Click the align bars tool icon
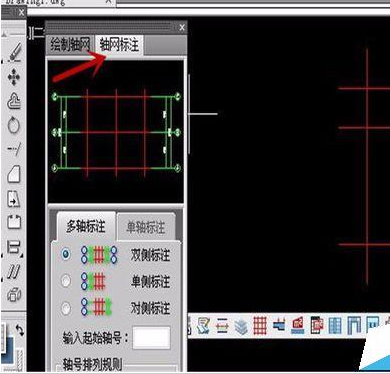390x374 pixels. click(14, 248)
